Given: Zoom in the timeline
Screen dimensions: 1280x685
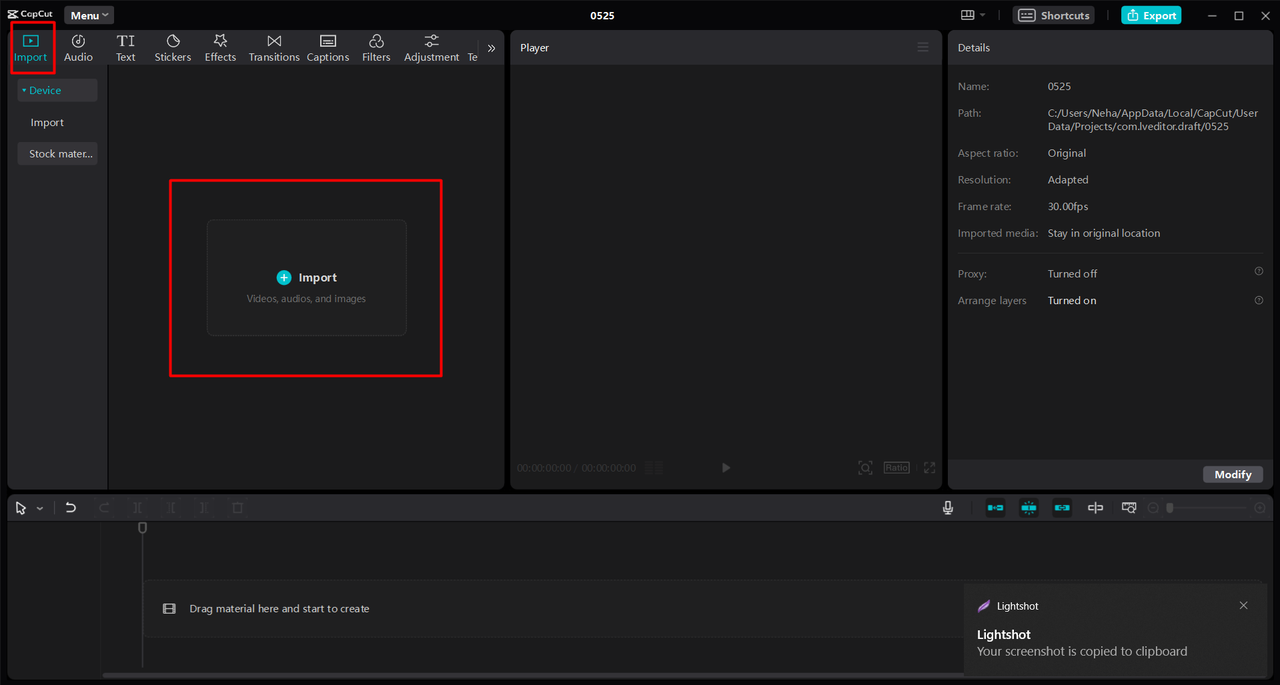Looking at the screenshot, I should [1260, 508].
